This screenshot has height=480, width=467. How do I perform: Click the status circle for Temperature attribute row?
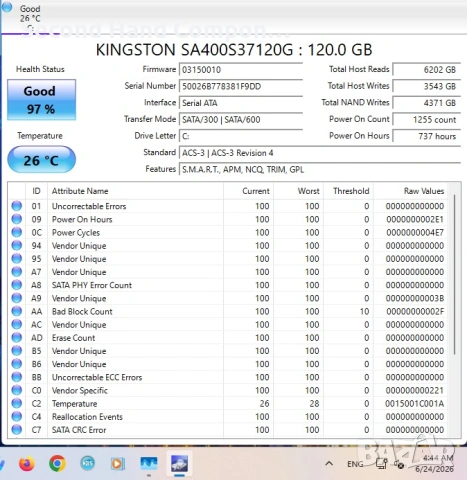[x=17, y=403]
